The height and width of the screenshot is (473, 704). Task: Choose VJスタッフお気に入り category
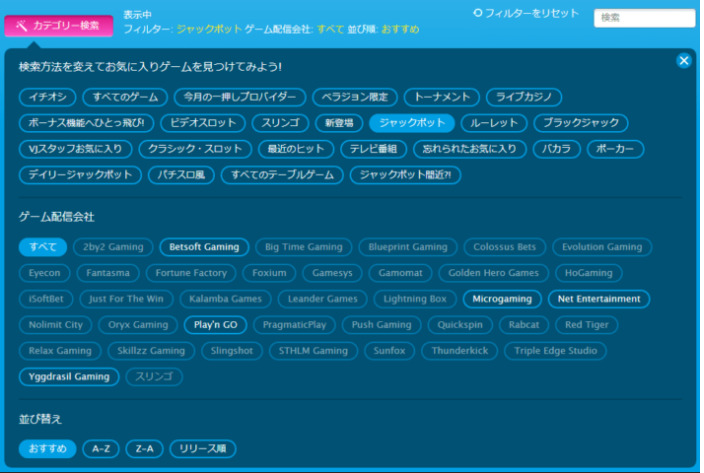[75, 149]
